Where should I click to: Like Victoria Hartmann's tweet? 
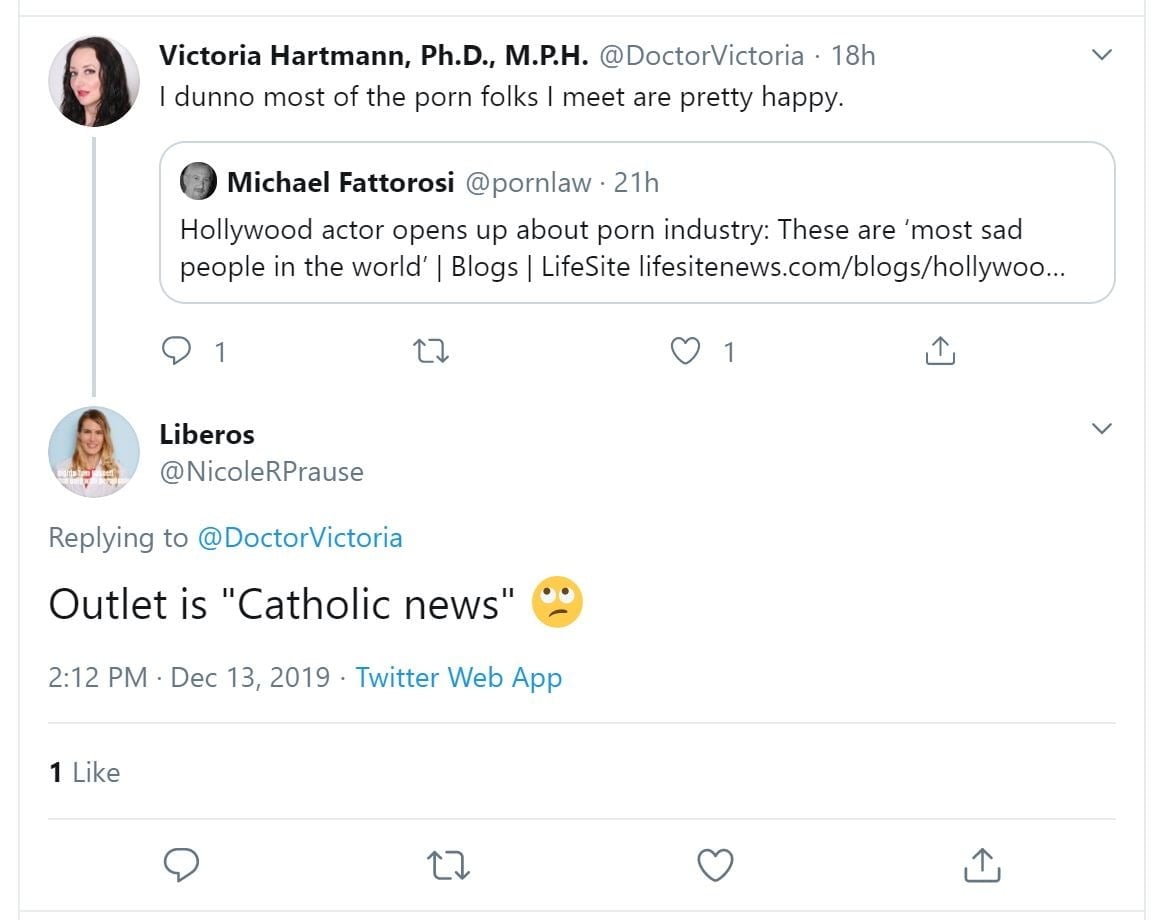(685, 351)
